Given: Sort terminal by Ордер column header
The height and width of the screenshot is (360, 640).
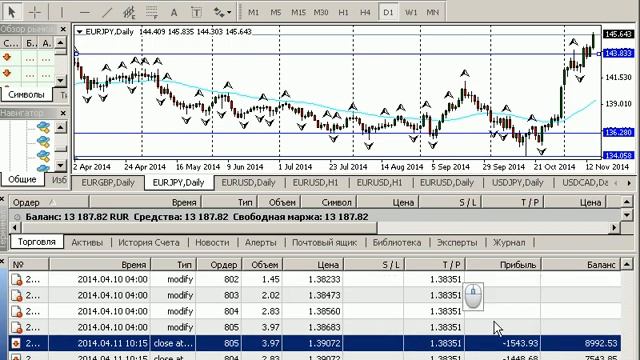Looking at the screenshot, I should (x=48, y=202).
